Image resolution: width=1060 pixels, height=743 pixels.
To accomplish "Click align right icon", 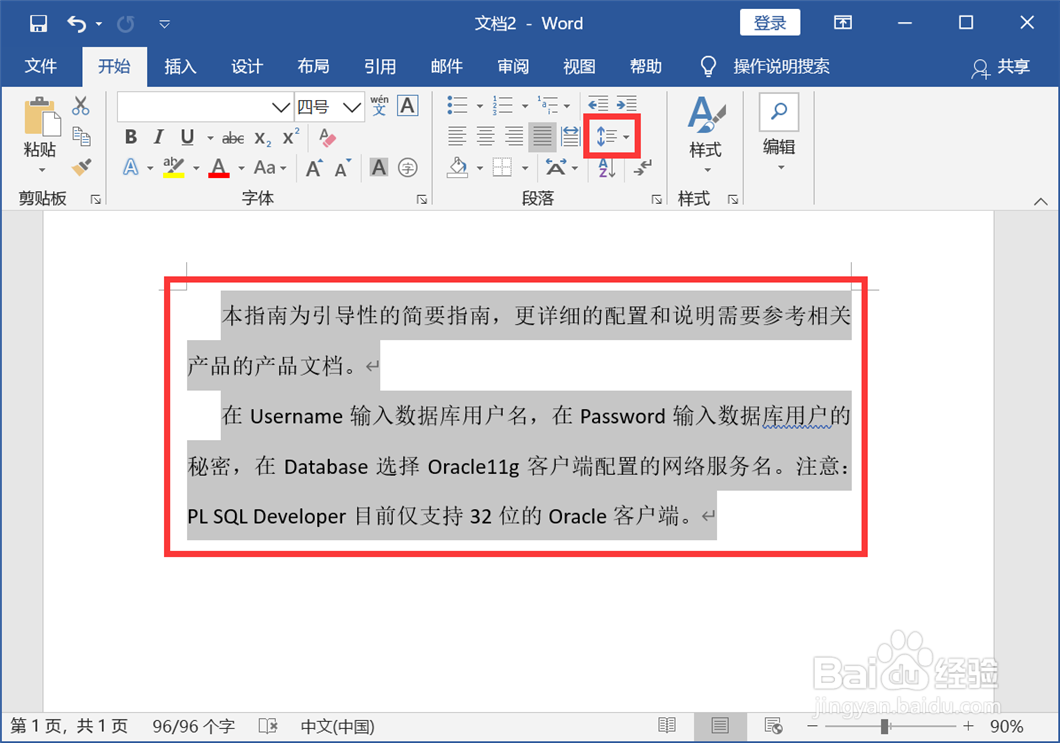I will coord(514,136).
